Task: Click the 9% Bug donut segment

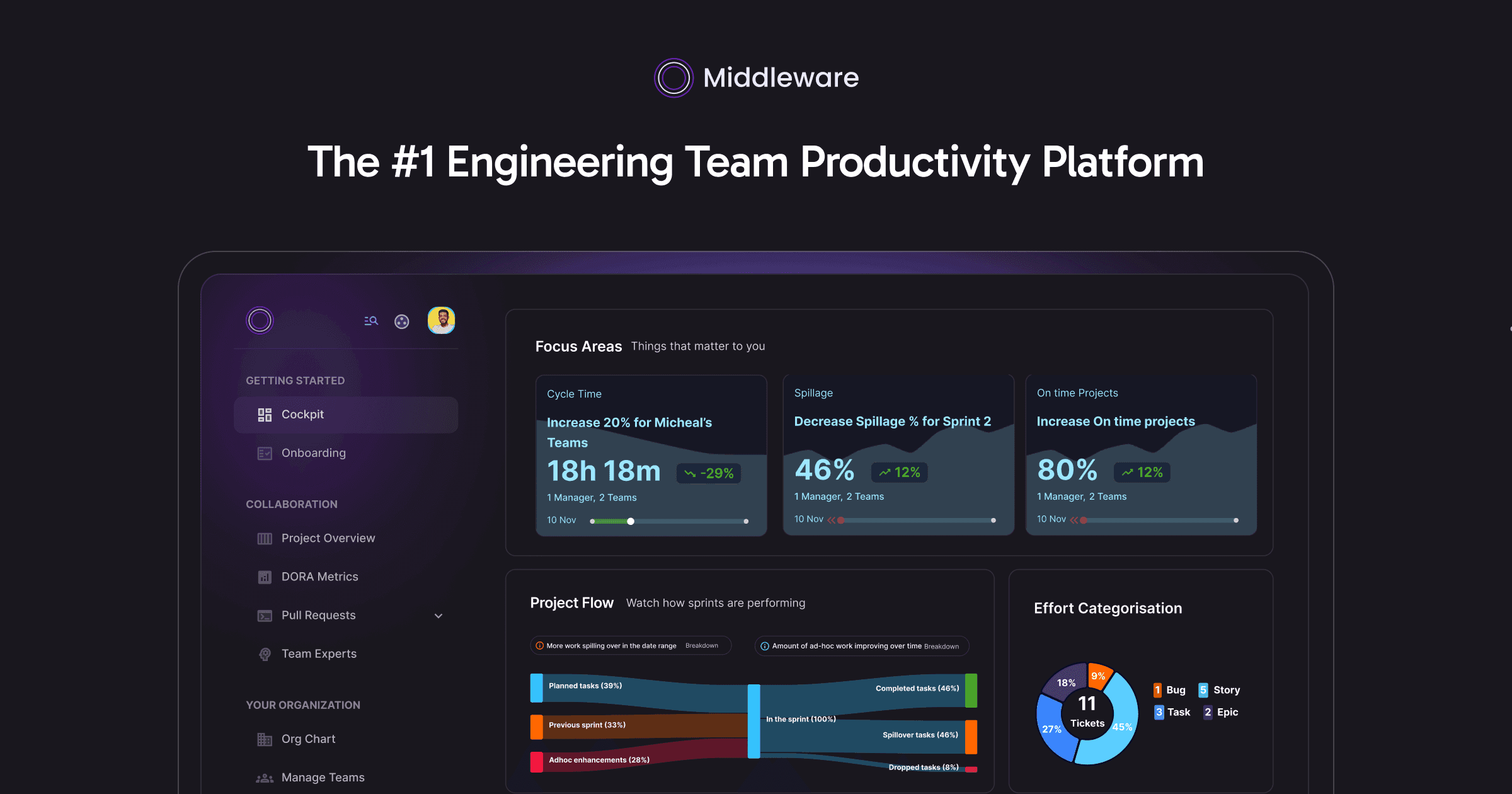Action: [x=1099, y=676]
